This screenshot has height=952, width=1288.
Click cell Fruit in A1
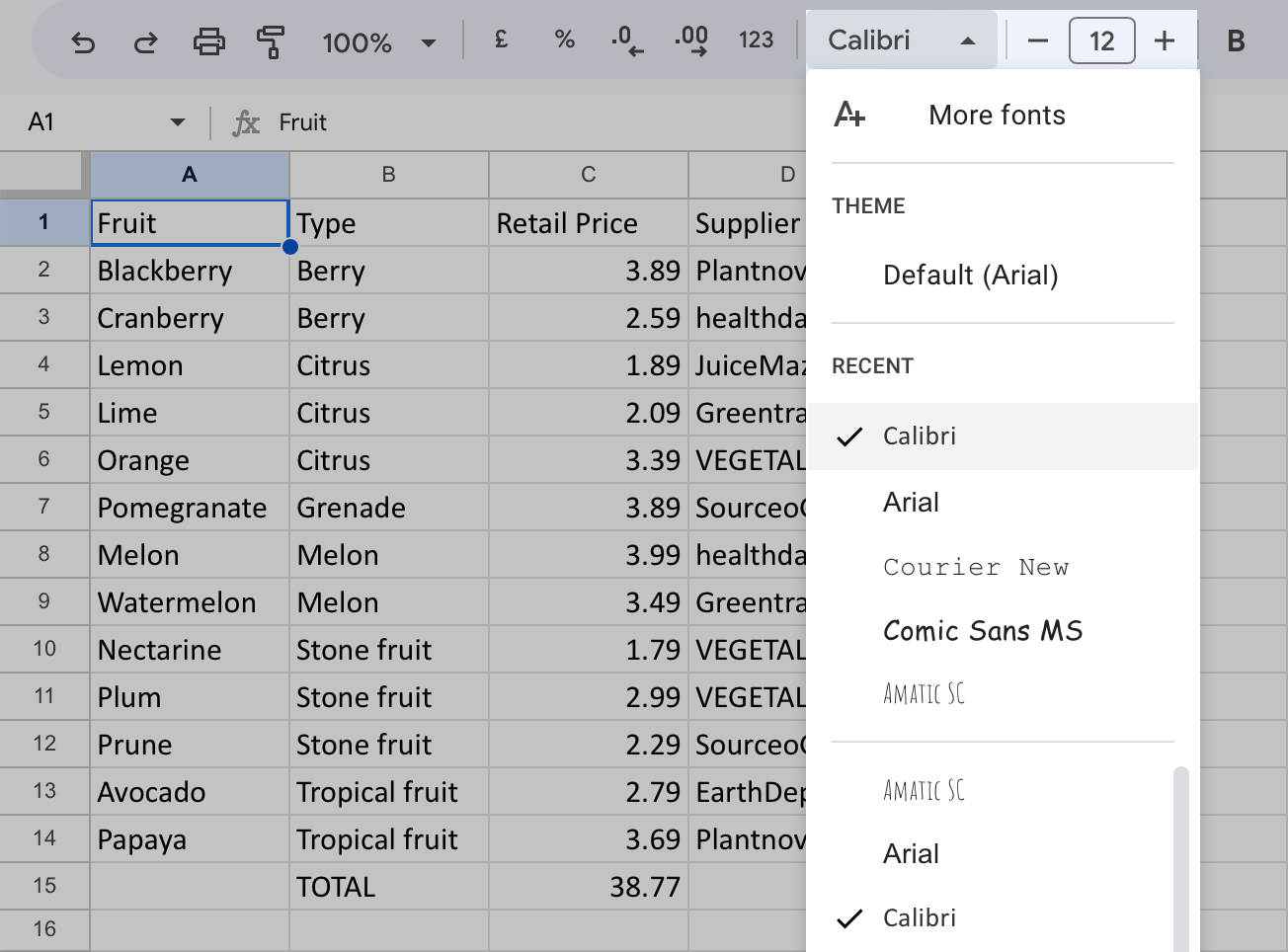pyautogui.click(x=190, y=223)
